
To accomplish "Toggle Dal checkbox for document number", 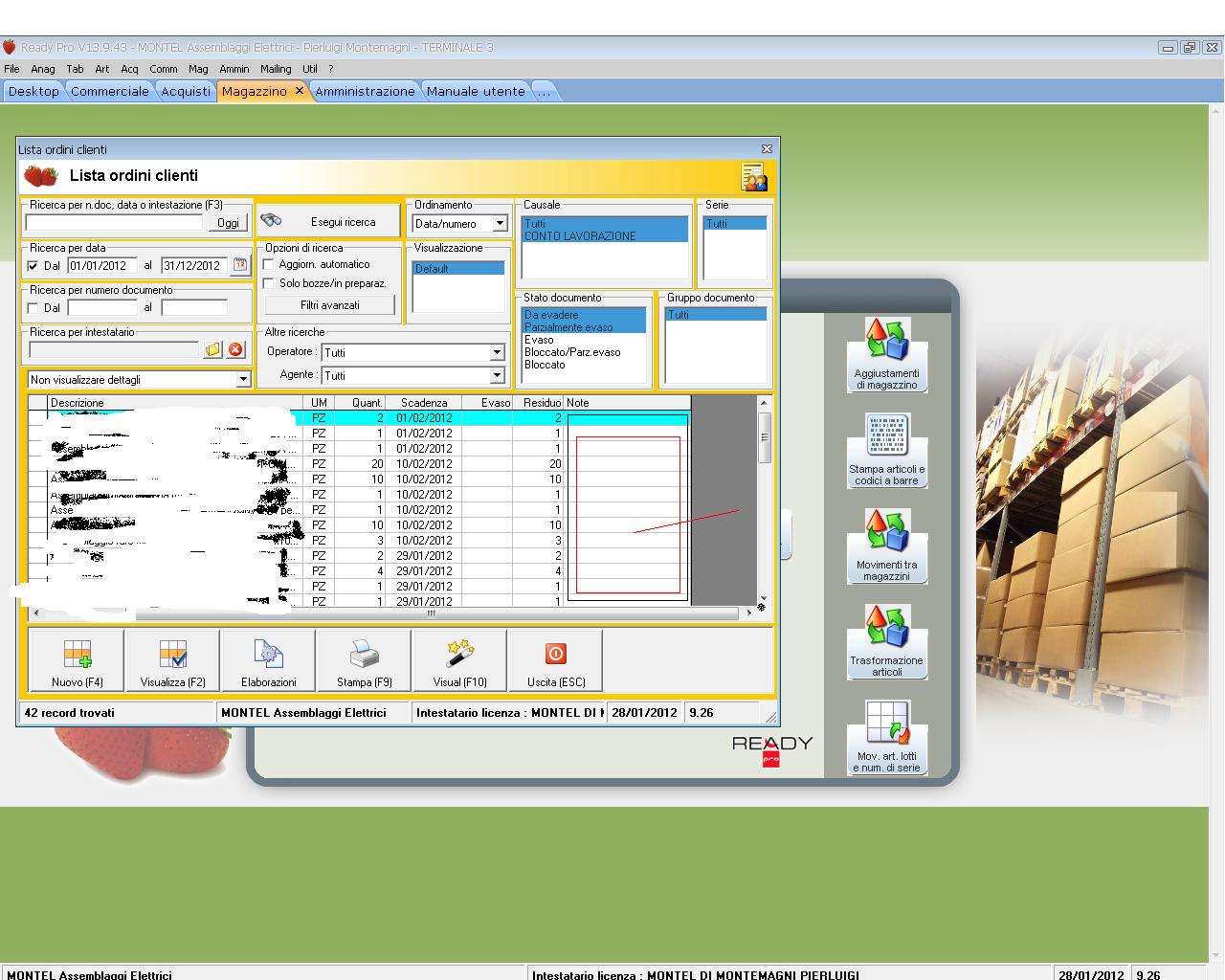I will (33, 308).
